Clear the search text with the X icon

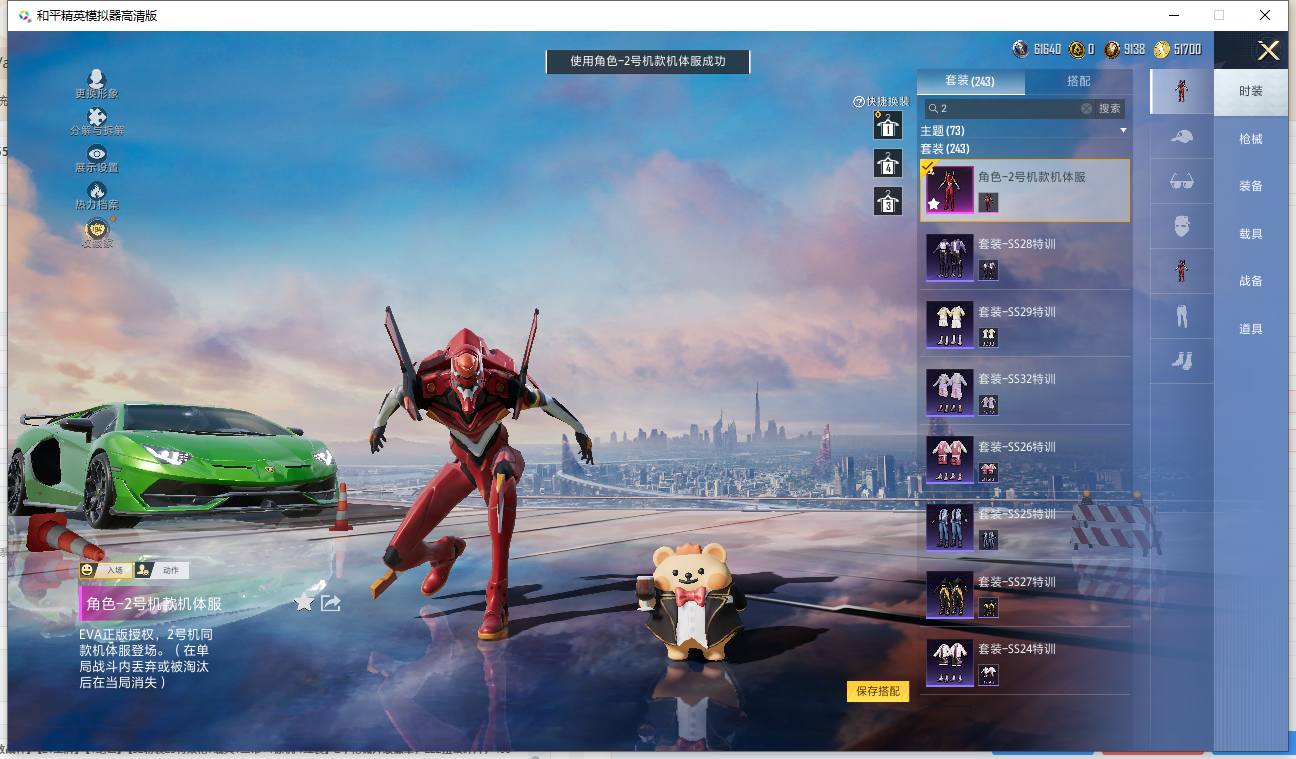tap(1086, 108)
